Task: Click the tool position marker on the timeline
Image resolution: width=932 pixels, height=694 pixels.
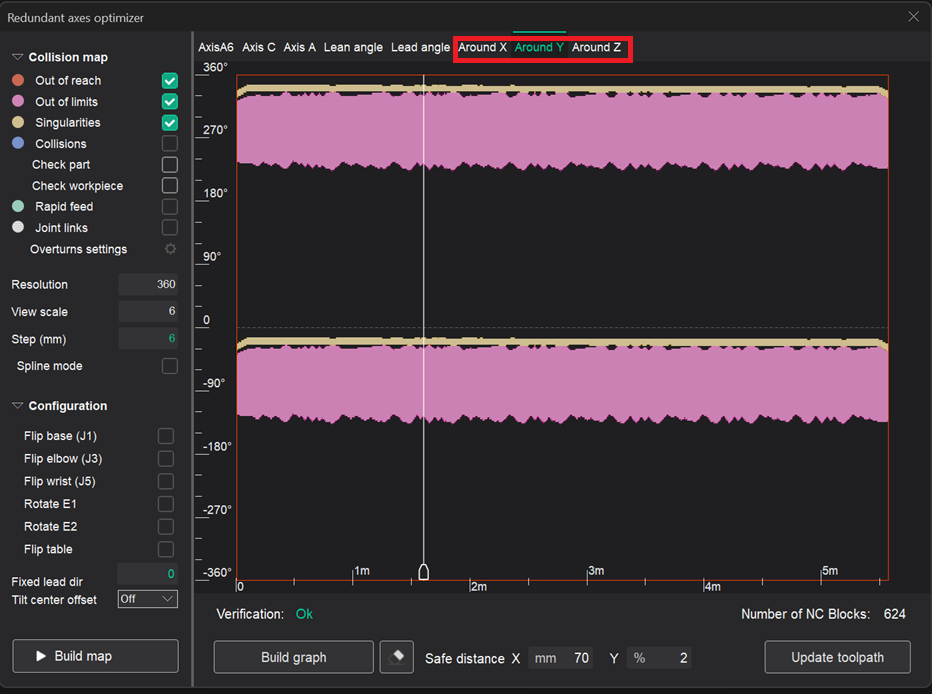Action: [x=423, y=571]
